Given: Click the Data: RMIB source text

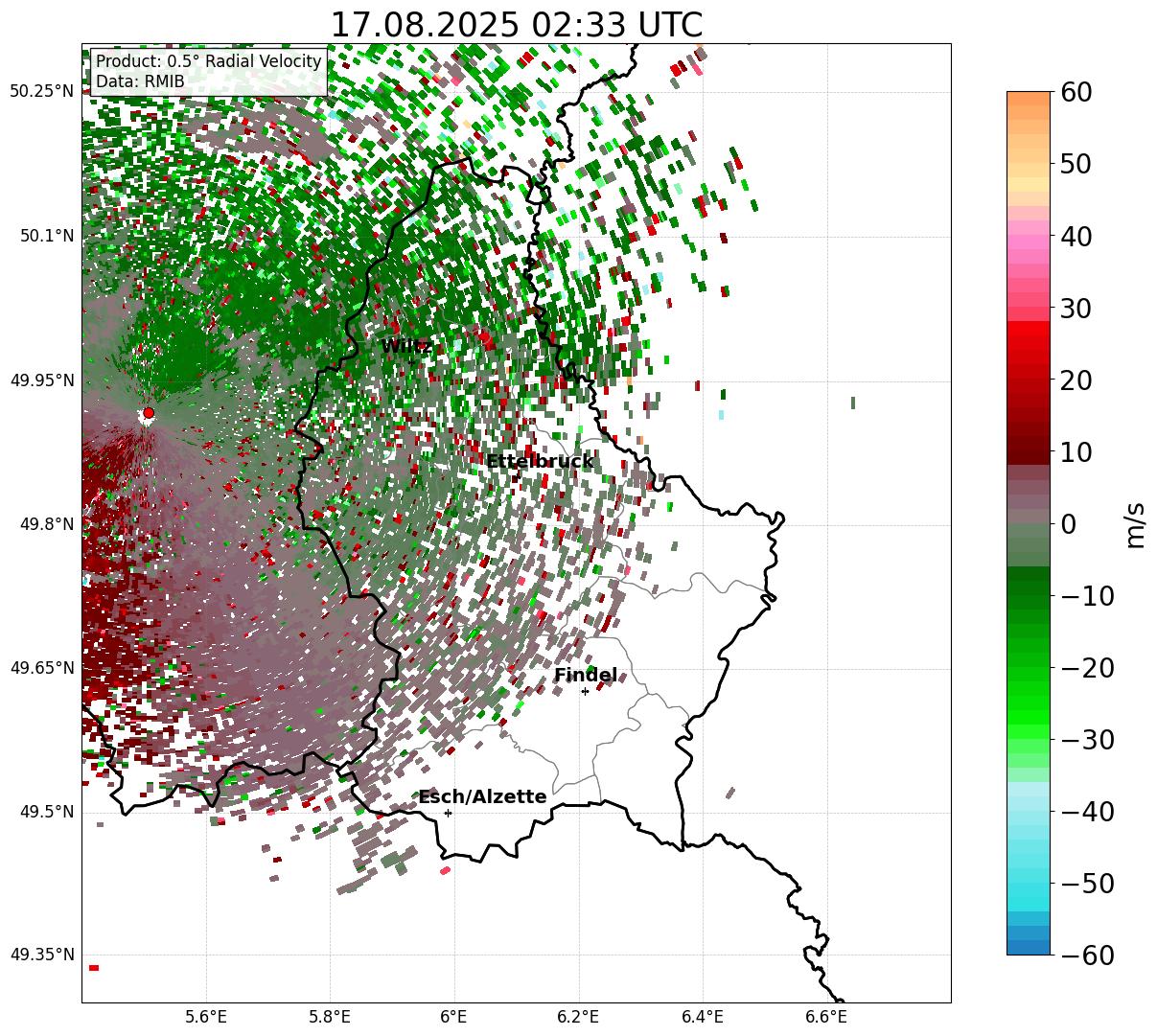Looking at the screenshot, I should click(x=140, y=82).
